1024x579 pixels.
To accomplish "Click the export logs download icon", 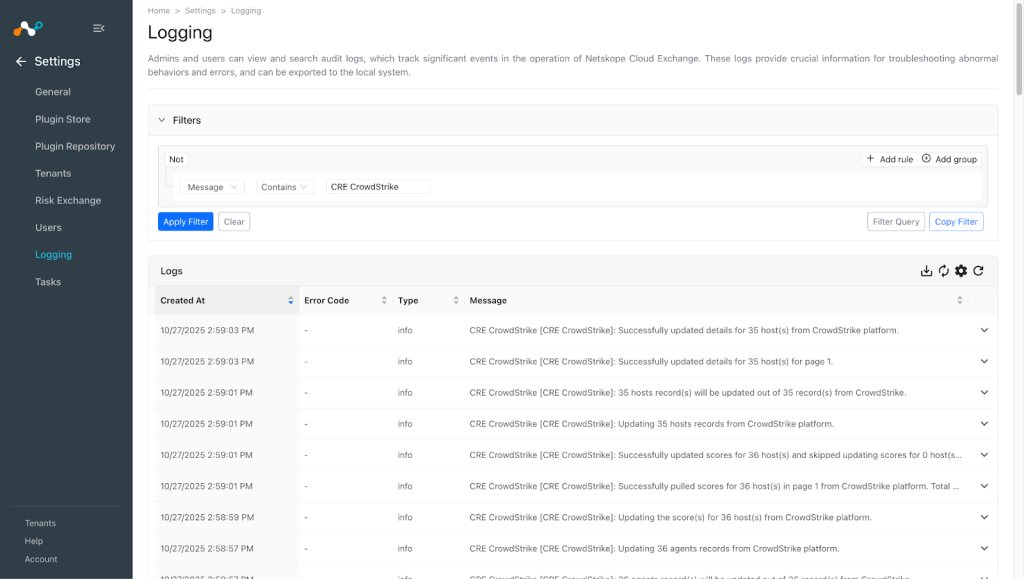I will click(926, 271).
